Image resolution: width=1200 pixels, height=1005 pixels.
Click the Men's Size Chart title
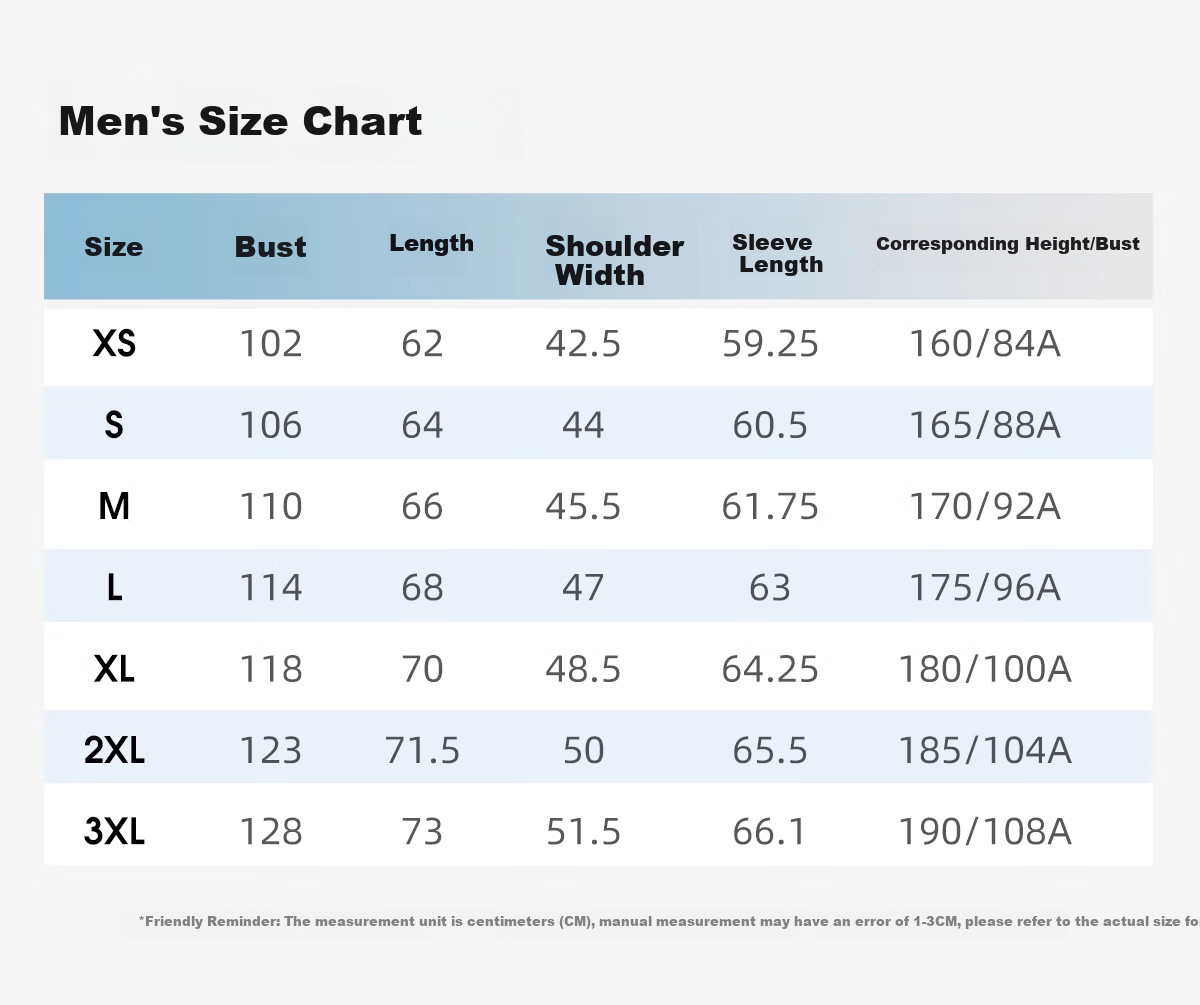tap(240, 121)
